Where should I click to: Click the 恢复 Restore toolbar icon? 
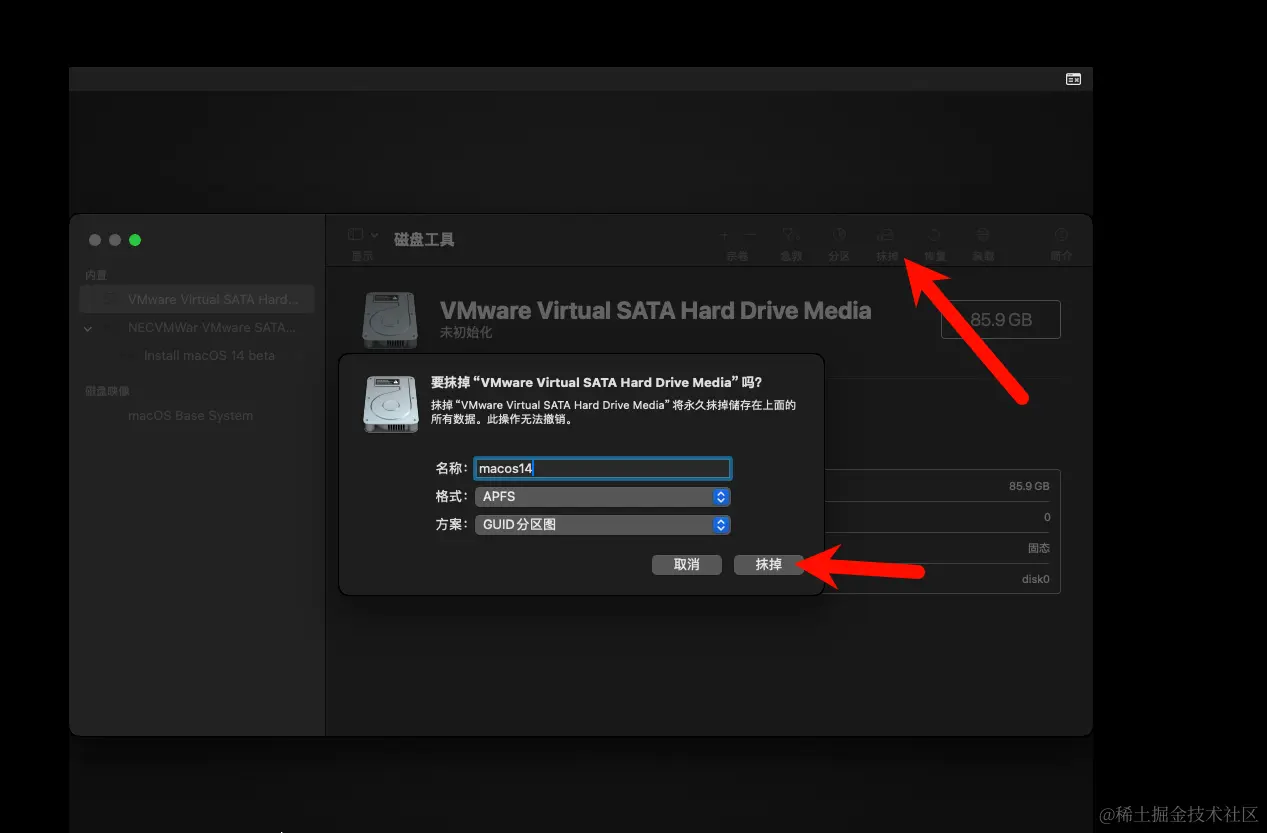(934, 235)
